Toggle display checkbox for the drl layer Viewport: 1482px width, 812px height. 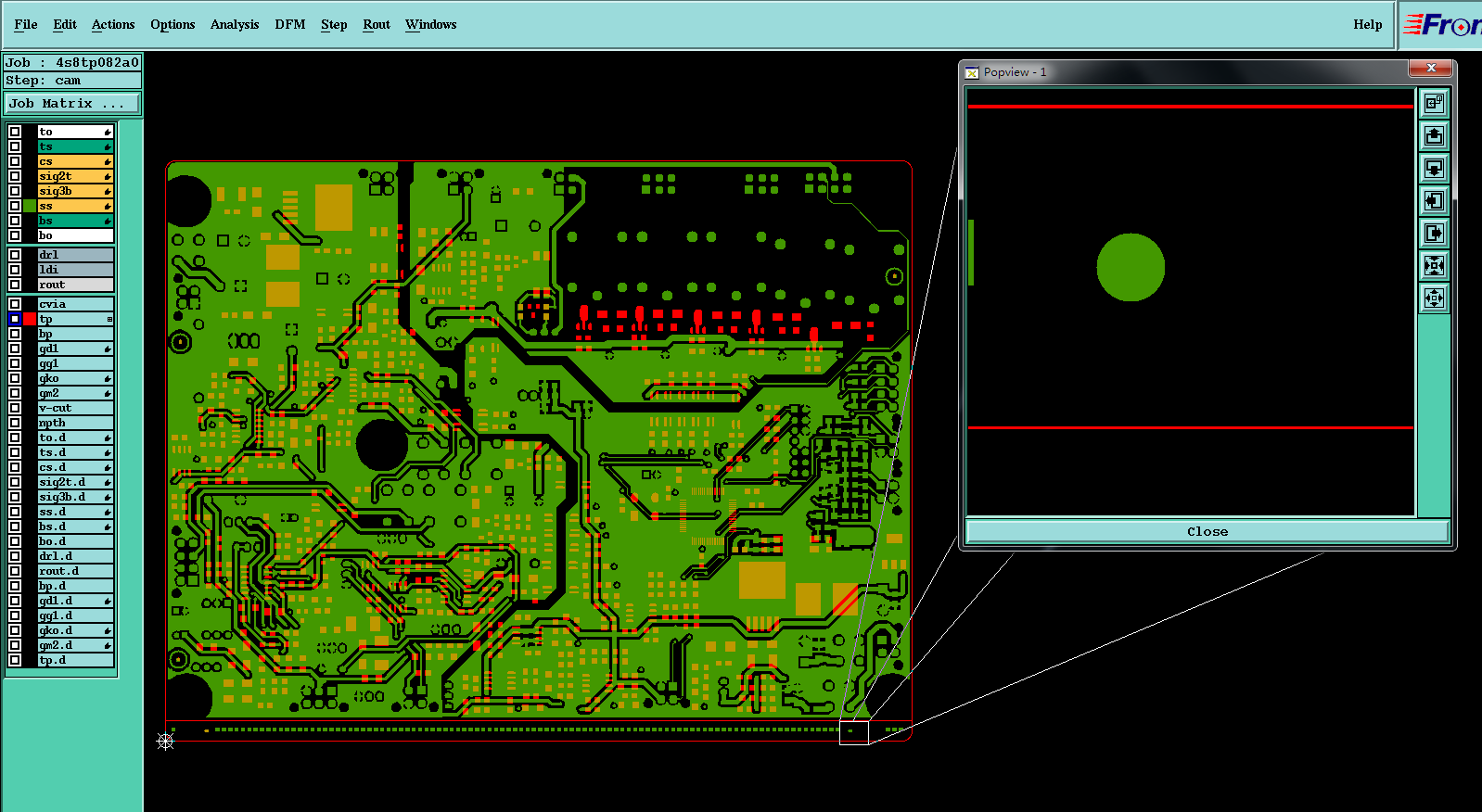click(15, 255)
